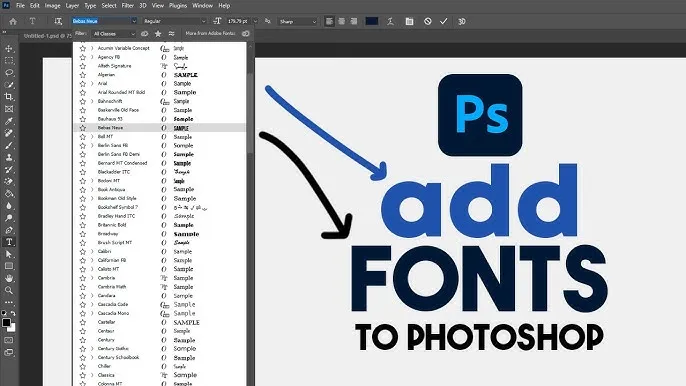Select the Frame tool

point(9,109)
